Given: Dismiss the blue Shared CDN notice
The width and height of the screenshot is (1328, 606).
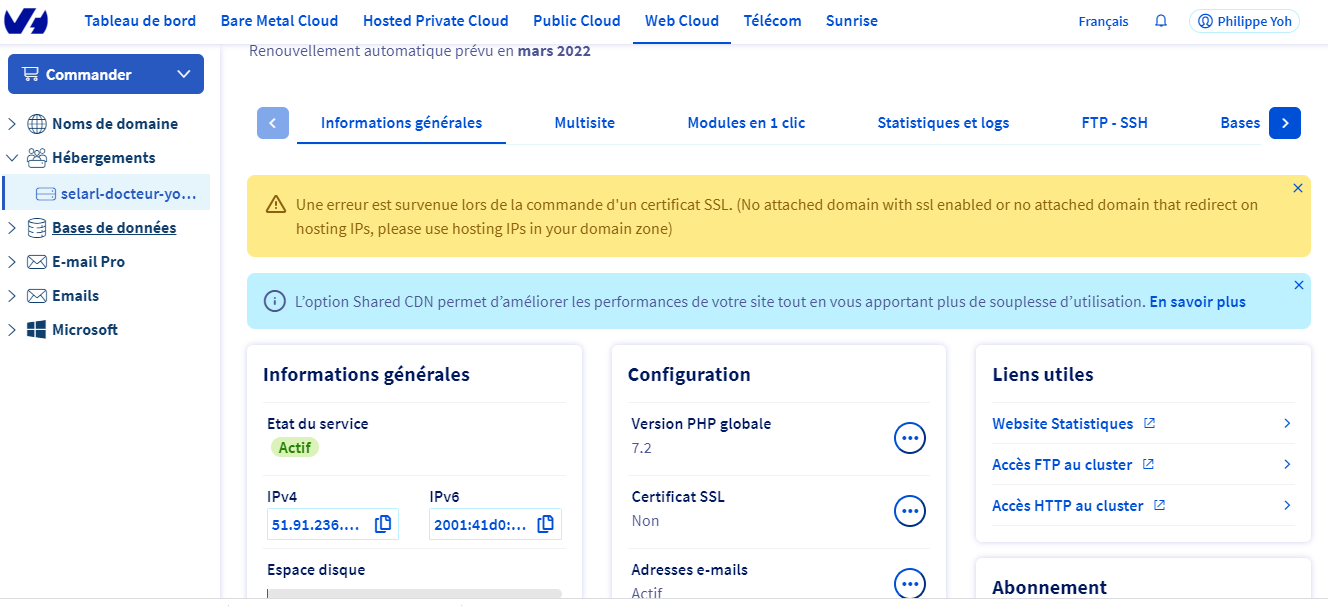Looking at the screenshot, I should tap(1298, 285).
